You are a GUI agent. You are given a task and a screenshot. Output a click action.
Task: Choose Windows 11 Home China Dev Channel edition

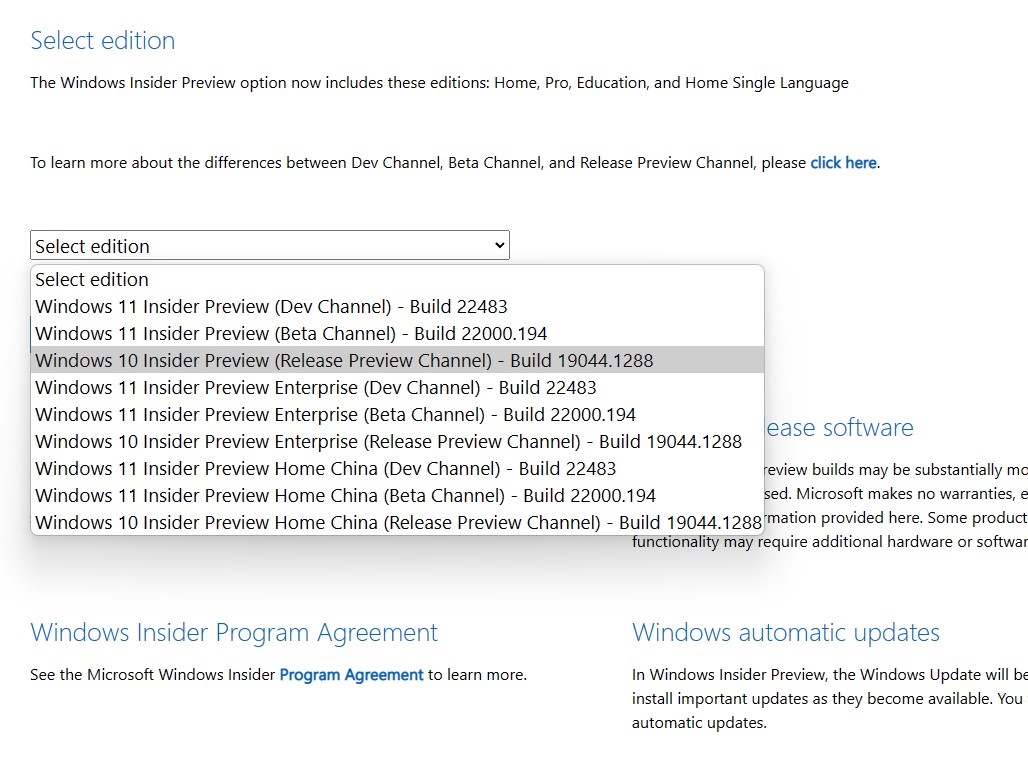pyautogui.click(x=325, y=468)
